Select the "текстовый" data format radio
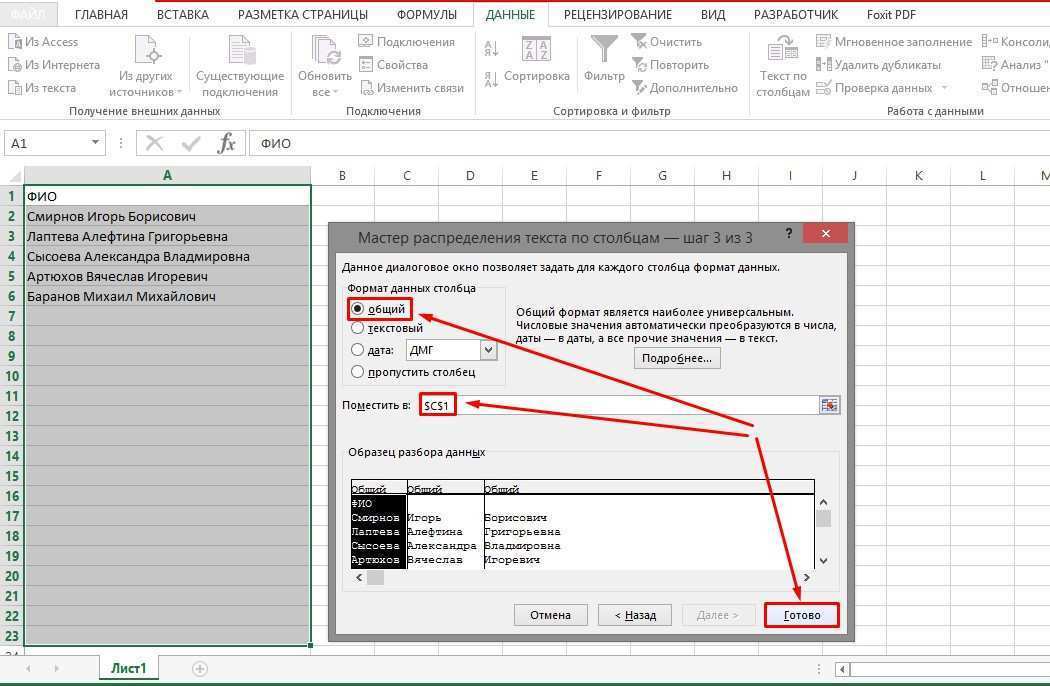The width and height of the screenshot is (1050, 686). (x=359, y=329)
